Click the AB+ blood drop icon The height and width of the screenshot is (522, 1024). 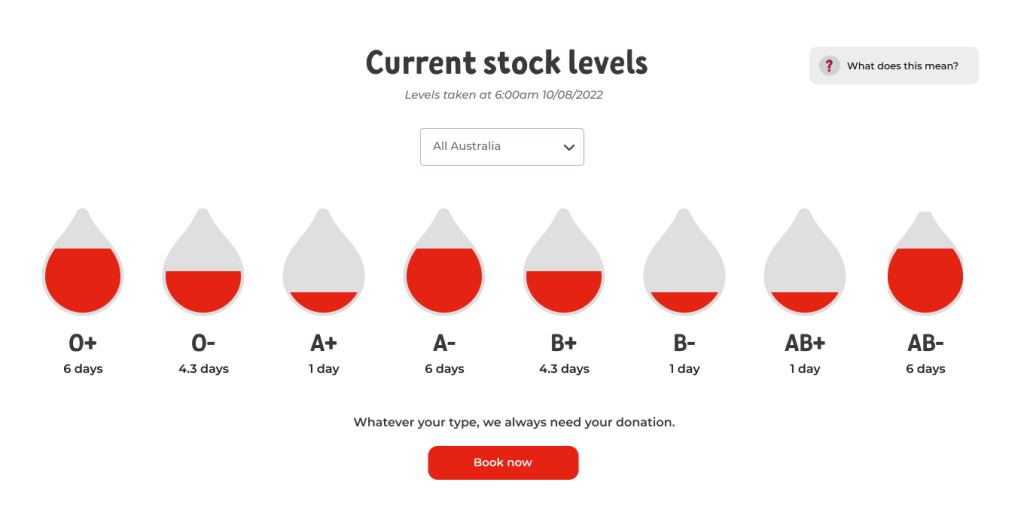pos(805,265)
